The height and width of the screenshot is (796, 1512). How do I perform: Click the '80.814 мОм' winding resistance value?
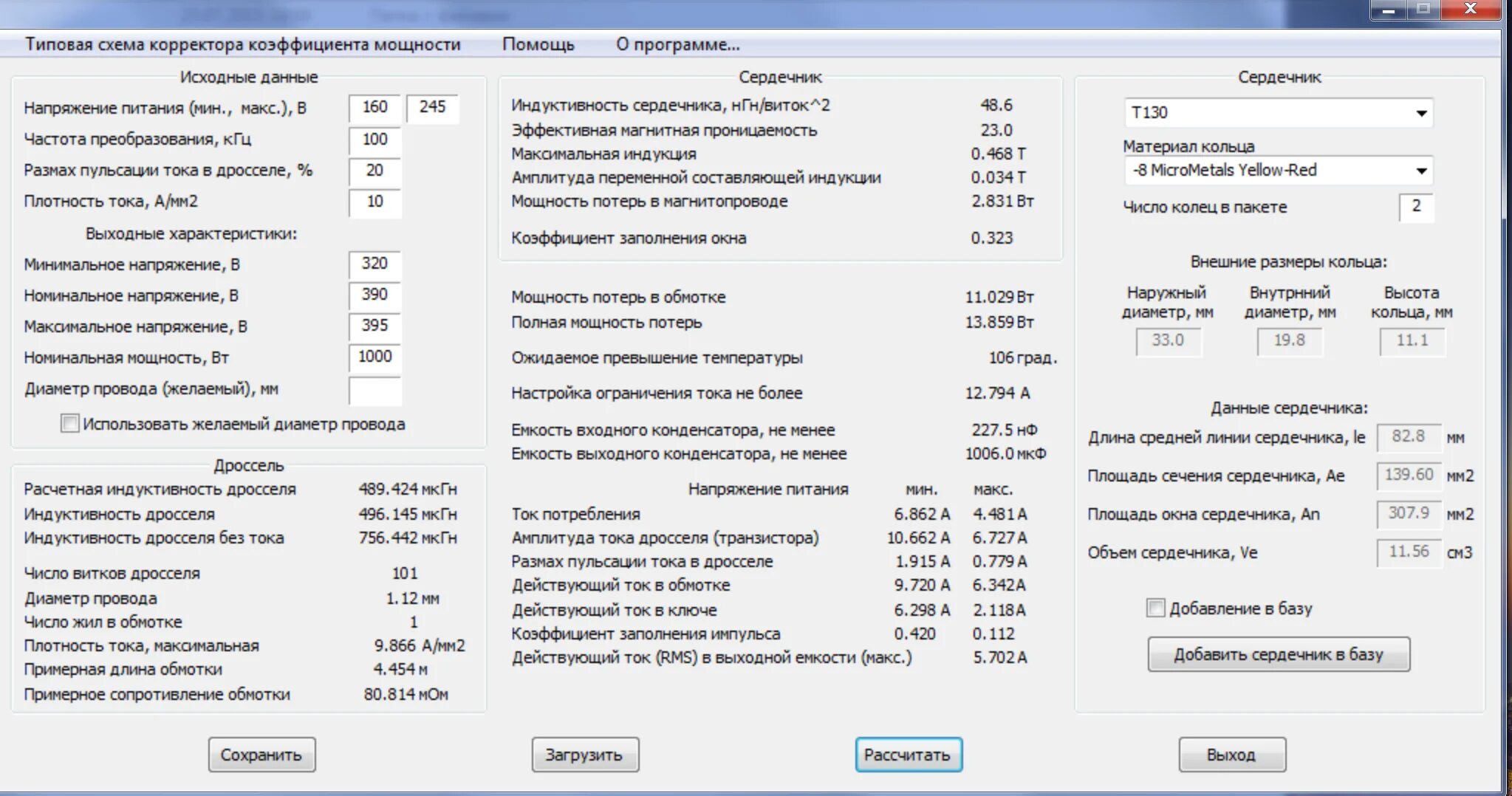pyautogui.click(x=406, y=694)
